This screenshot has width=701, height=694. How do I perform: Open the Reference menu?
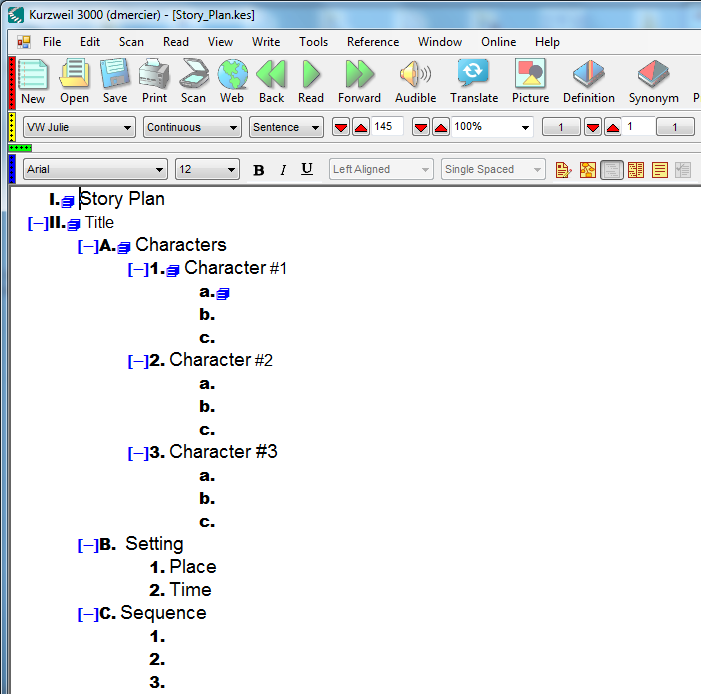pos(372,42)
